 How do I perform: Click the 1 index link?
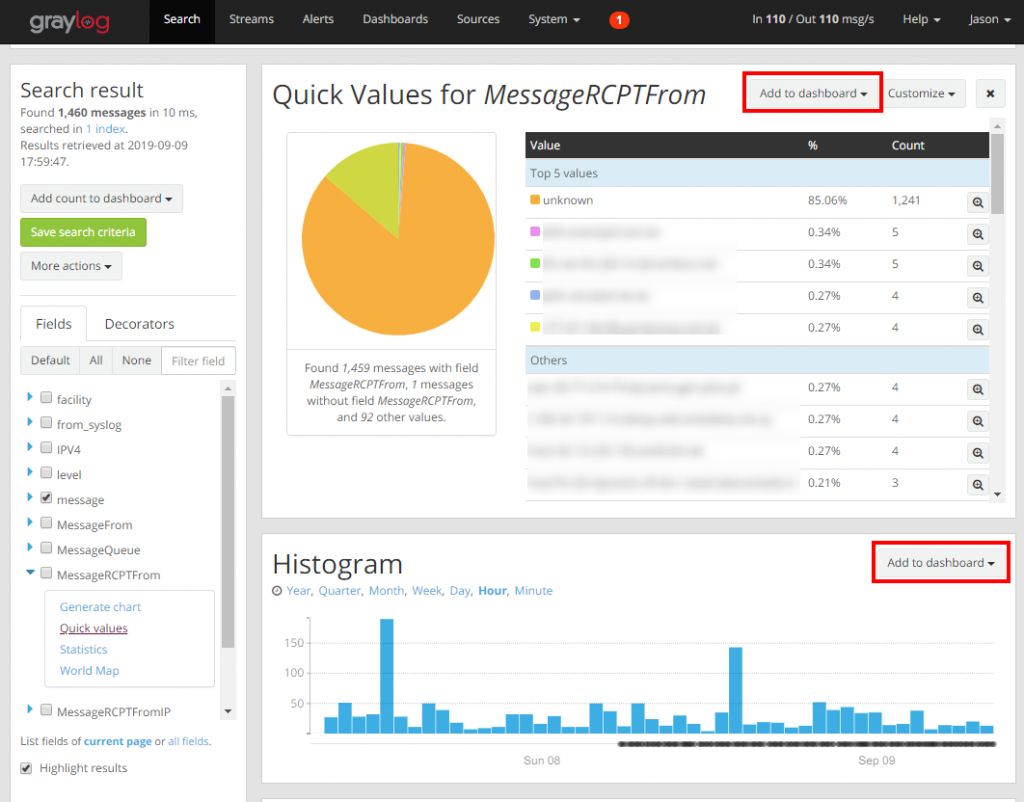105,129
